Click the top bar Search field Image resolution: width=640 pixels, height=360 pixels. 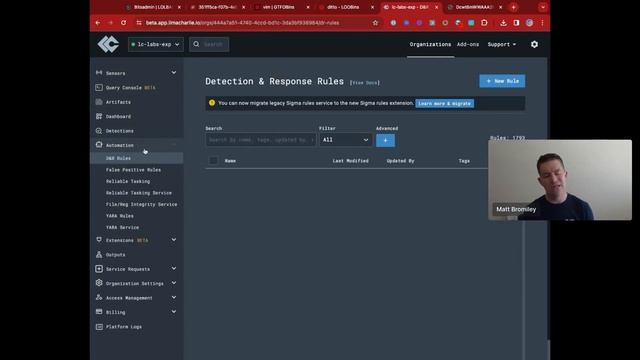(x=209, y=44)
